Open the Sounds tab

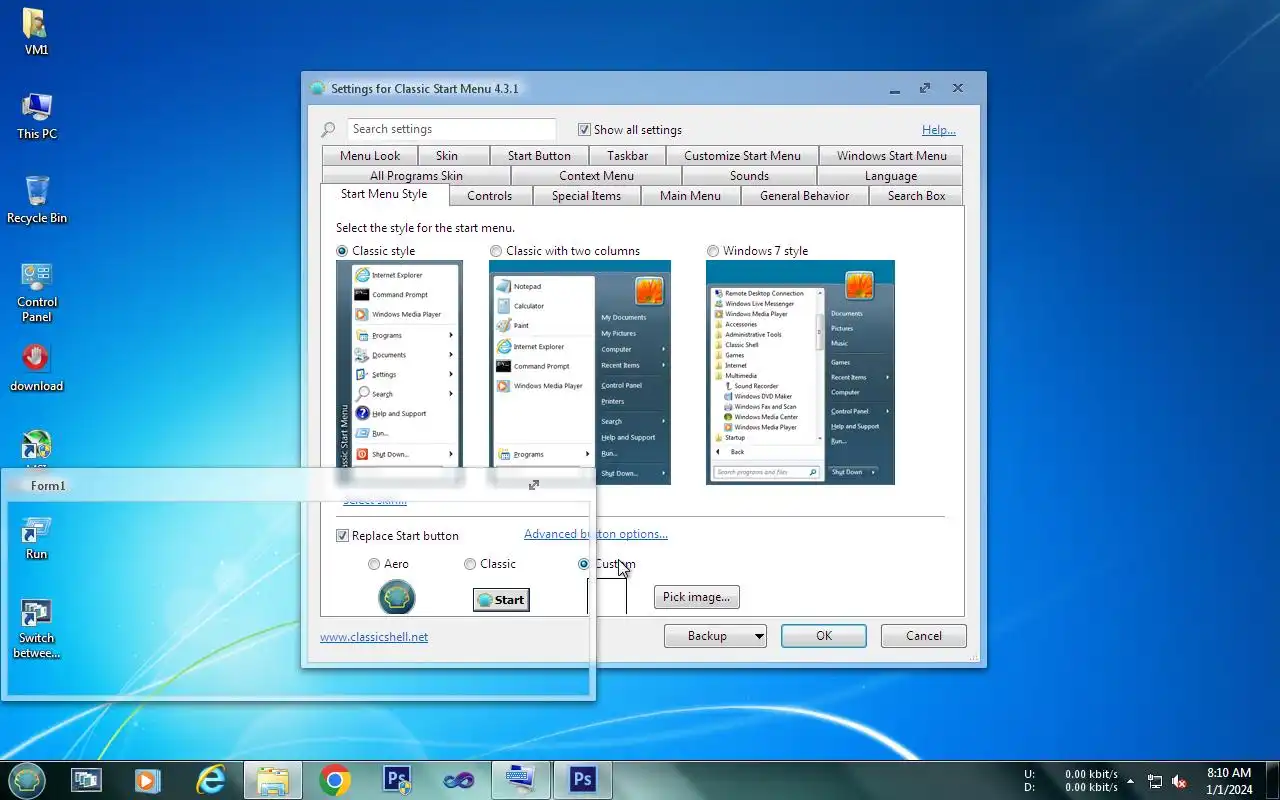(749, 176)
